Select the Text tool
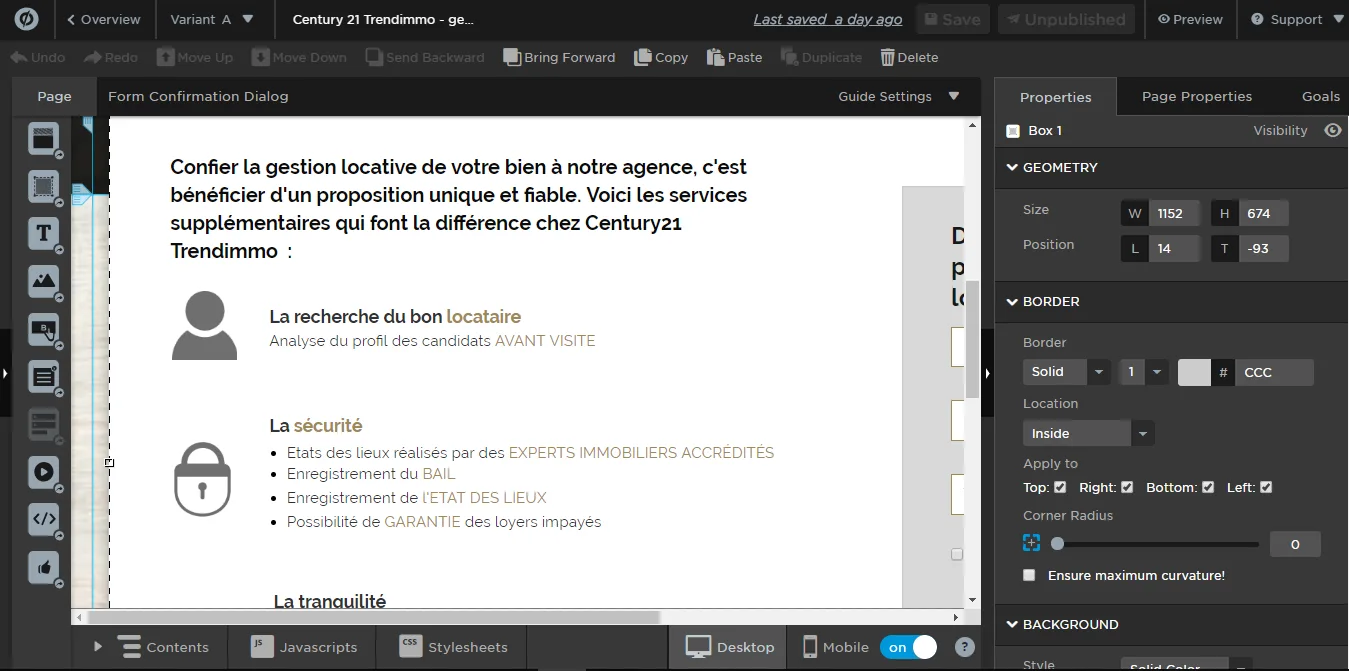 pyautogui.click(x=43, y=234)
